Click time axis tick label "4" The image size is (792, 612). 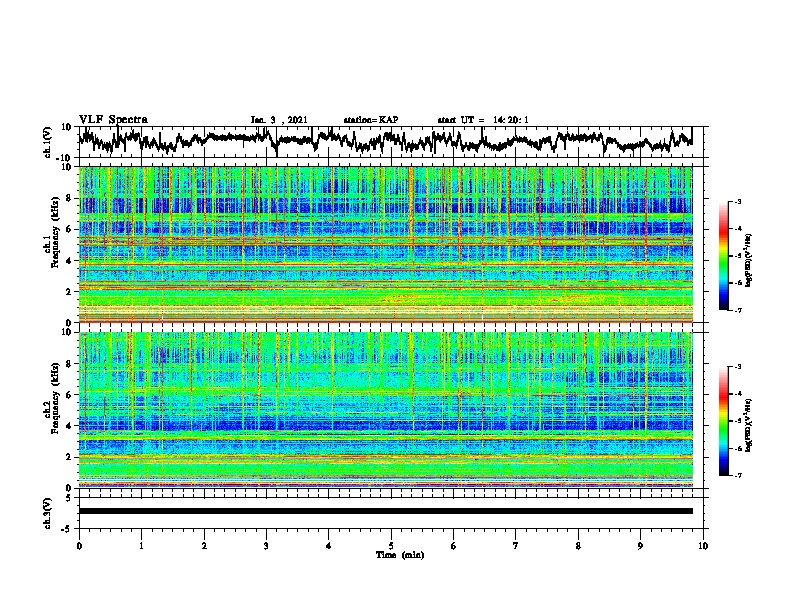(329, 546)
